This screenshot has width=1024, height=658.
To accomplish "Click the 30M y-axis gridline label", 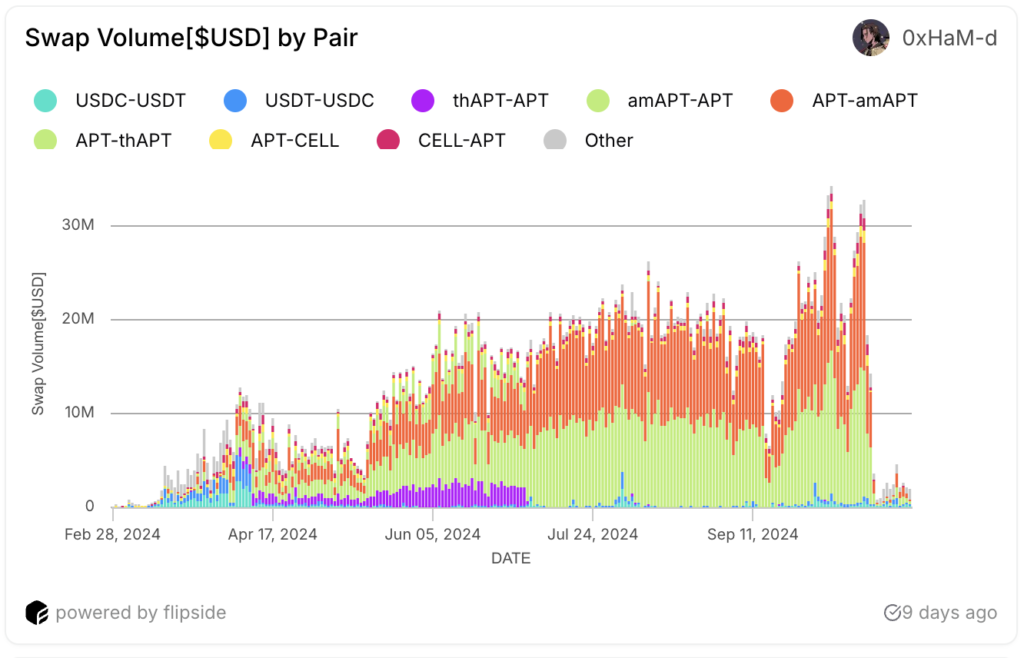I will point(77,225).
